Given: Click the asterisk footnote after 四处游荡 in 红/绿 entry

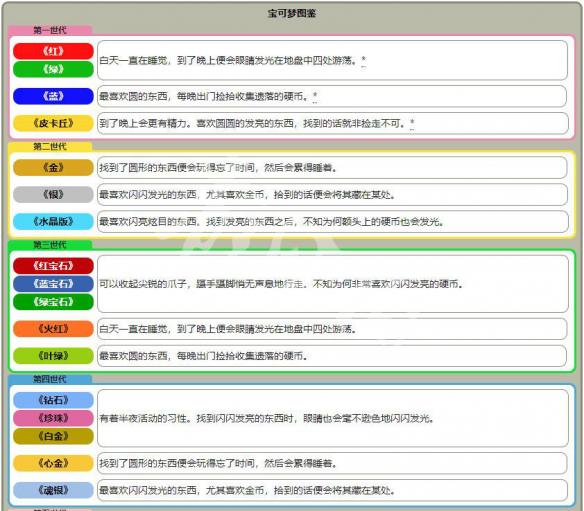Looking at the screenshot, I should click(x=364, y=60).
